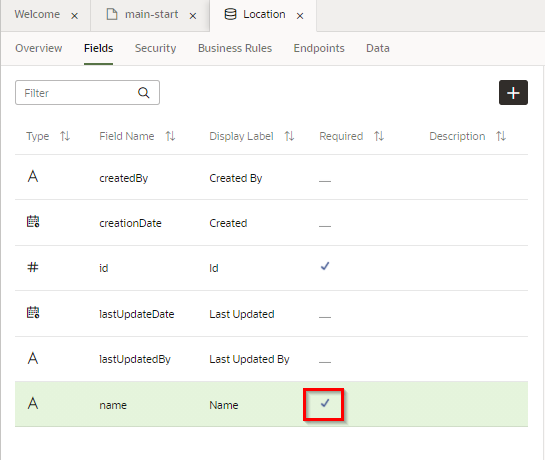Screen dimensions: 545x460
Task: Toggle the Required checkmark for name field
Action: [x=325, y=403]
